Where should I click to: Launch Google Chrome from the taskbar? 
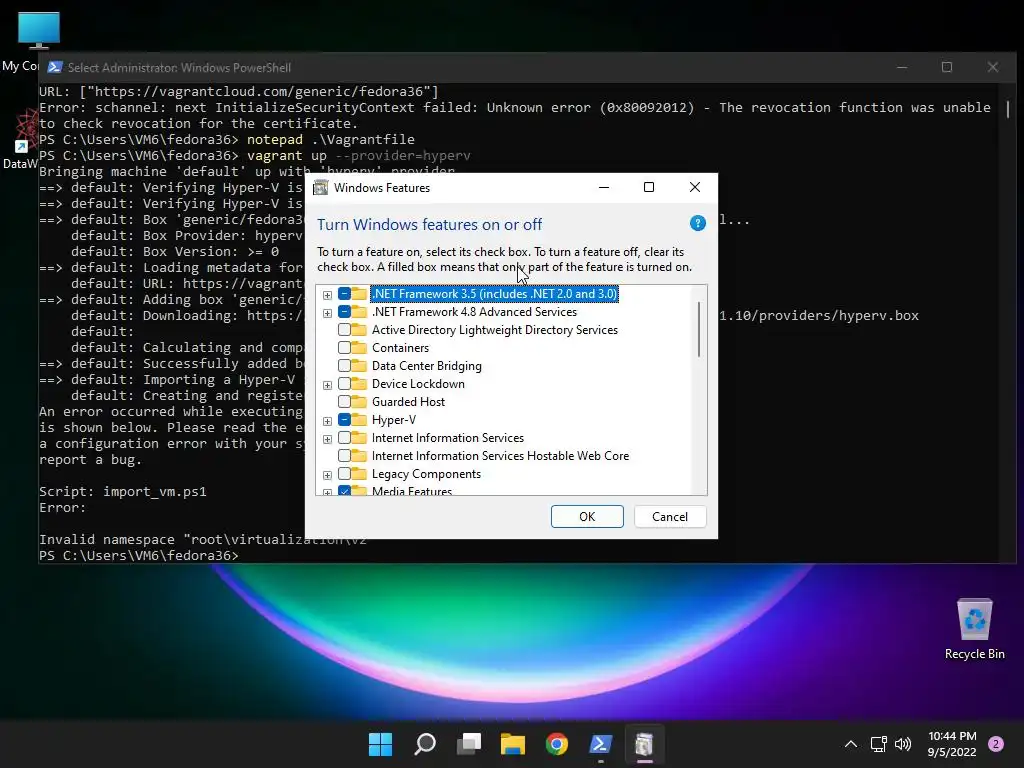pos(556,744)
